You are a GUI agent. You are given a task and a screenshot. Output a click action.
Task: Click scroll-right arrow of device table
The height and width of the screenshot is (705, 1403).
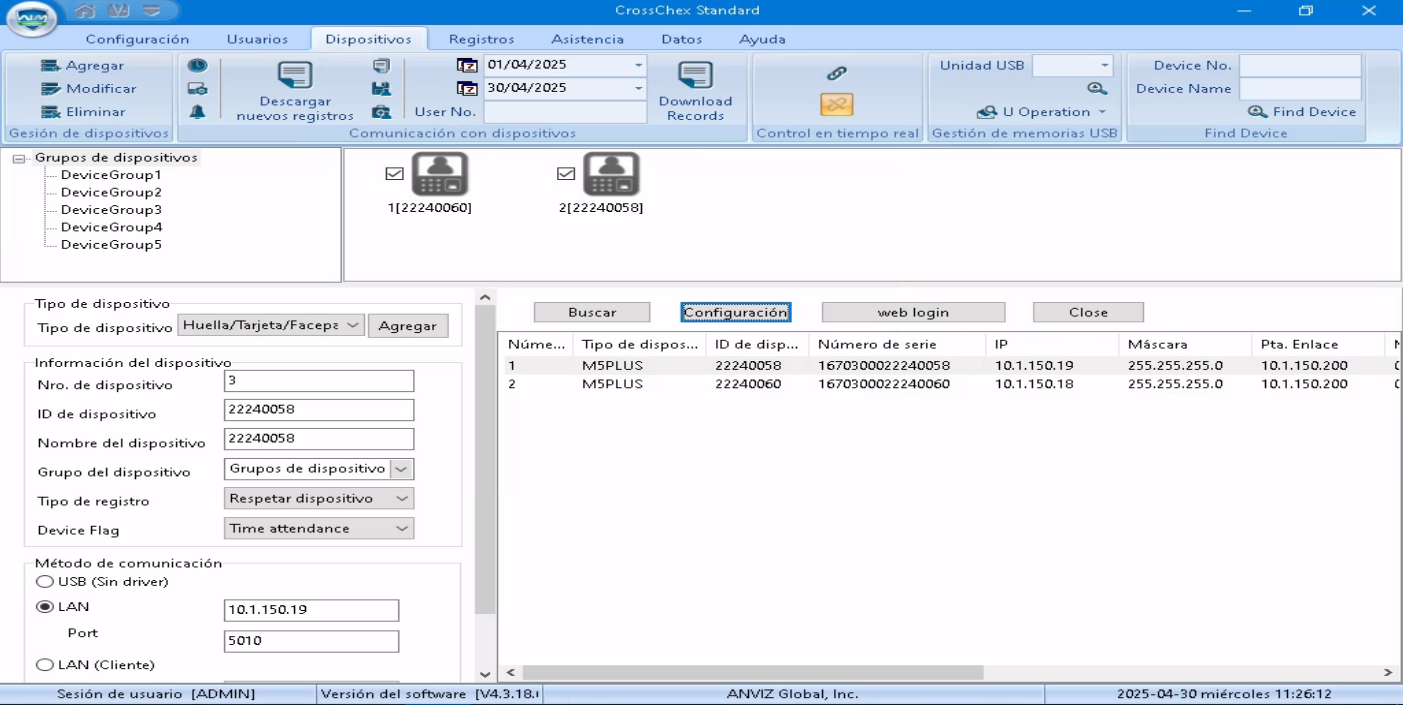[1388, 673]
